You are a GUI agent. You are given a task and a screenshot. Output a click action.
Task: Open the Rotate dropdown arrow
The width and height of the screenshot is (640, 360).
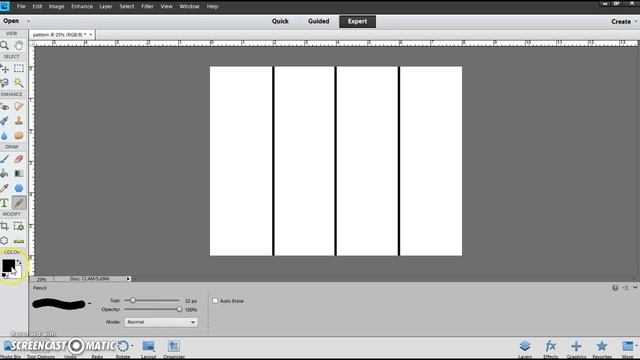132,346
